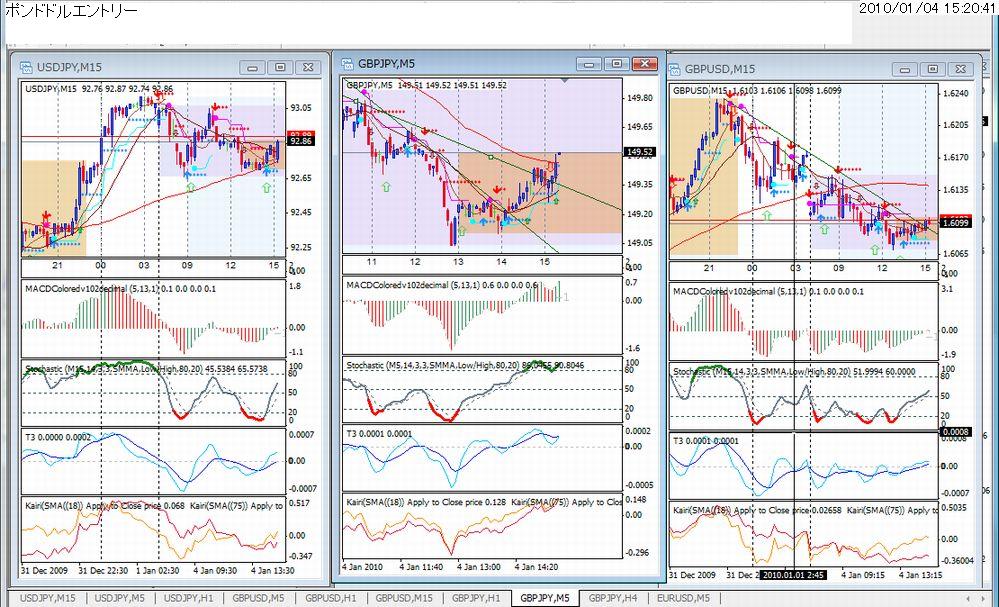Click the chart shift triangle in GBPJPY chart
Viewport: 999px width, 607px height.
564,81
